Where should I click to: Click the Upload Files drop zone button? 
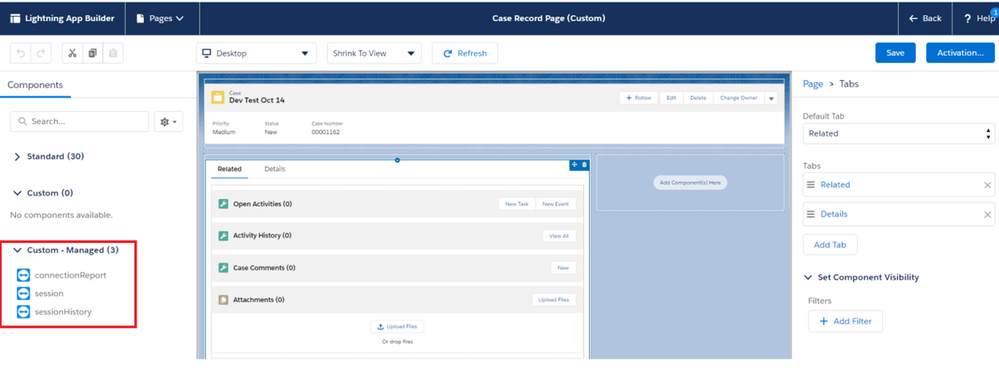[x=397, y=327]
